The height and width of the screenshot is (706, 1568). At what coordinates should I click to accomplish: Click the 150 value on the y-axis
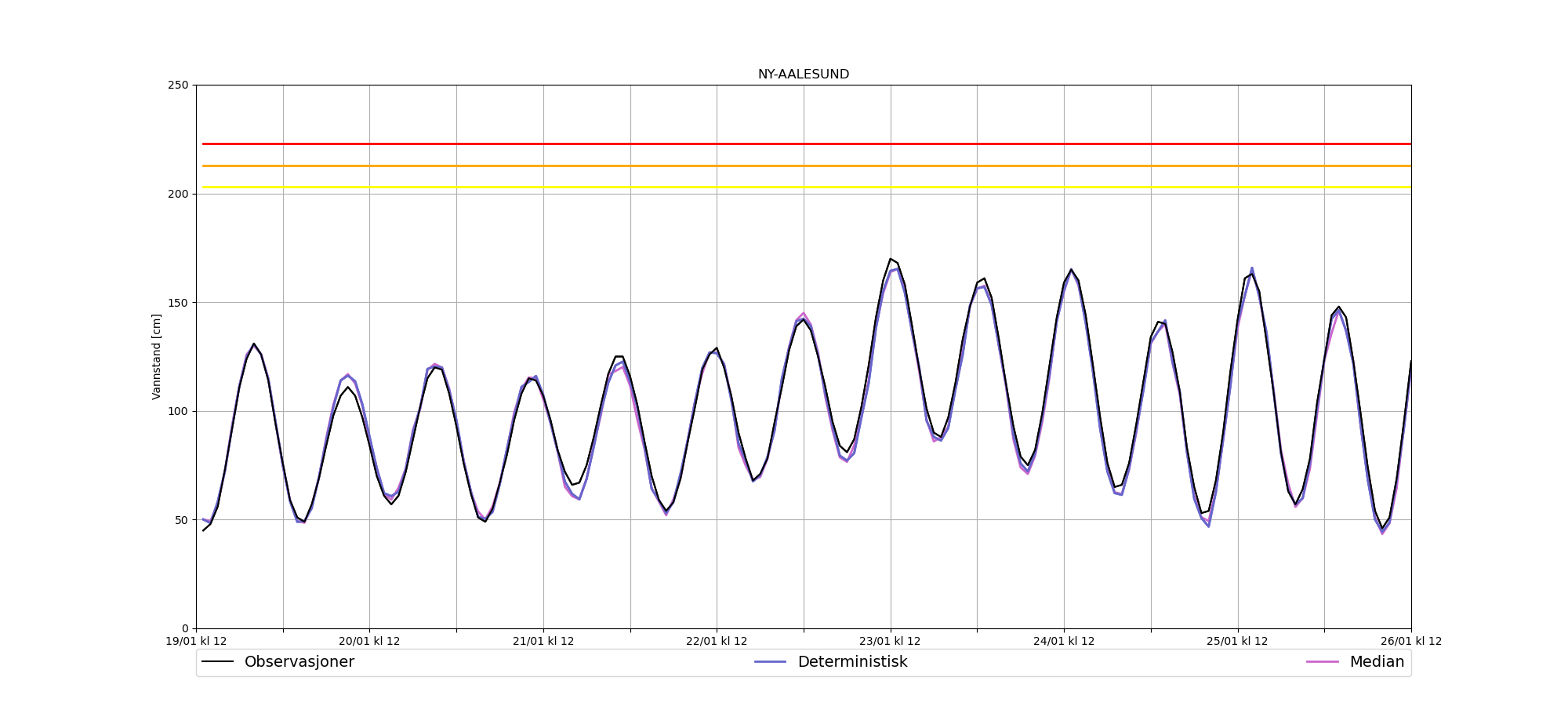pos(179,303)
